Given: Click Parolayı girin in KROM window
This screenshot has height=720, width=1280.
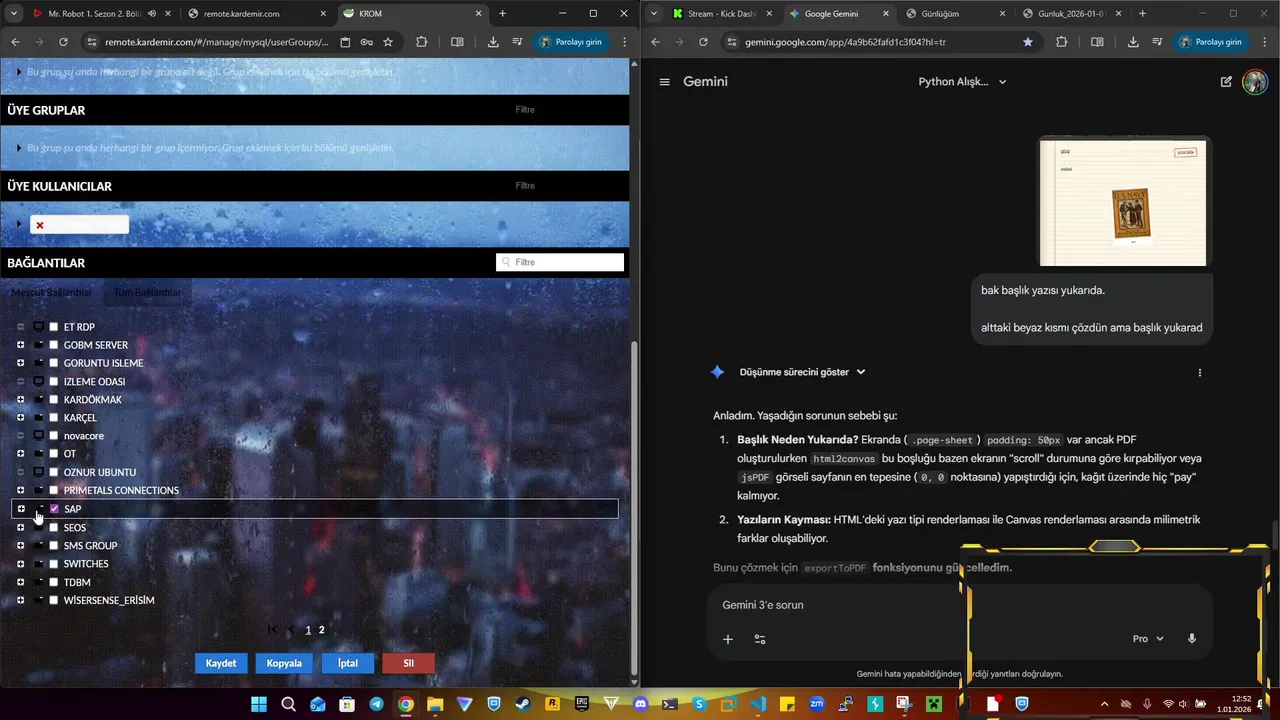Looking at the screenshot, I should click(x=571, y=42).
